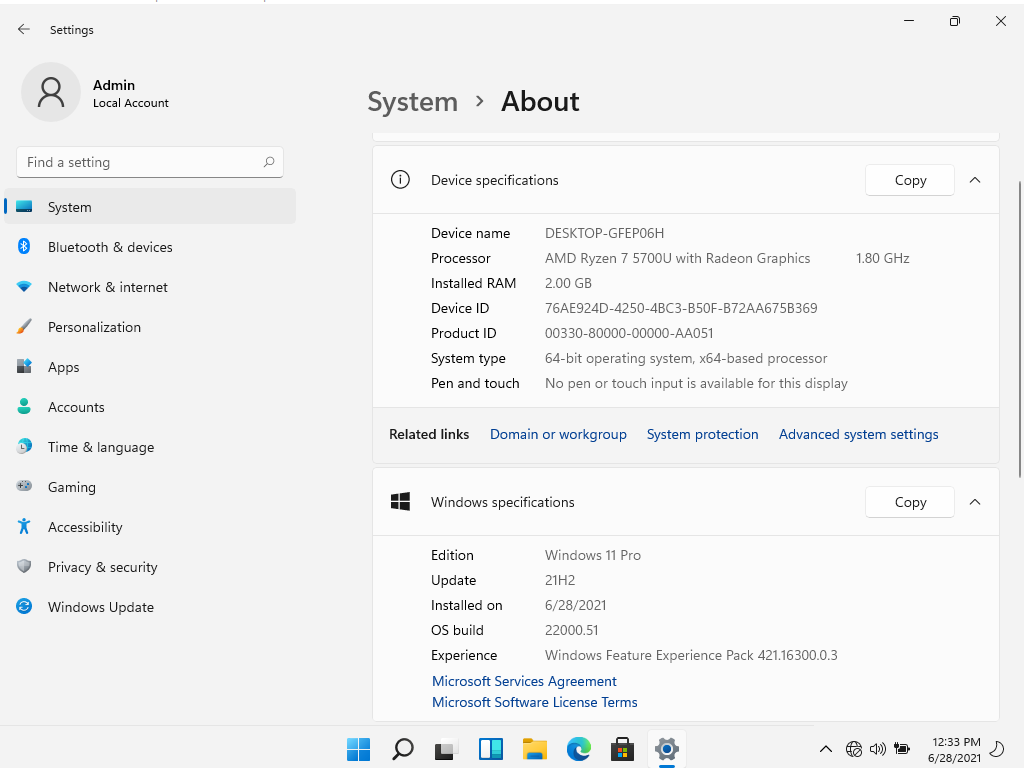Click the network globe tray icon
The width and height of the screenshot is (1024, 768).
(x=854, y=749)
